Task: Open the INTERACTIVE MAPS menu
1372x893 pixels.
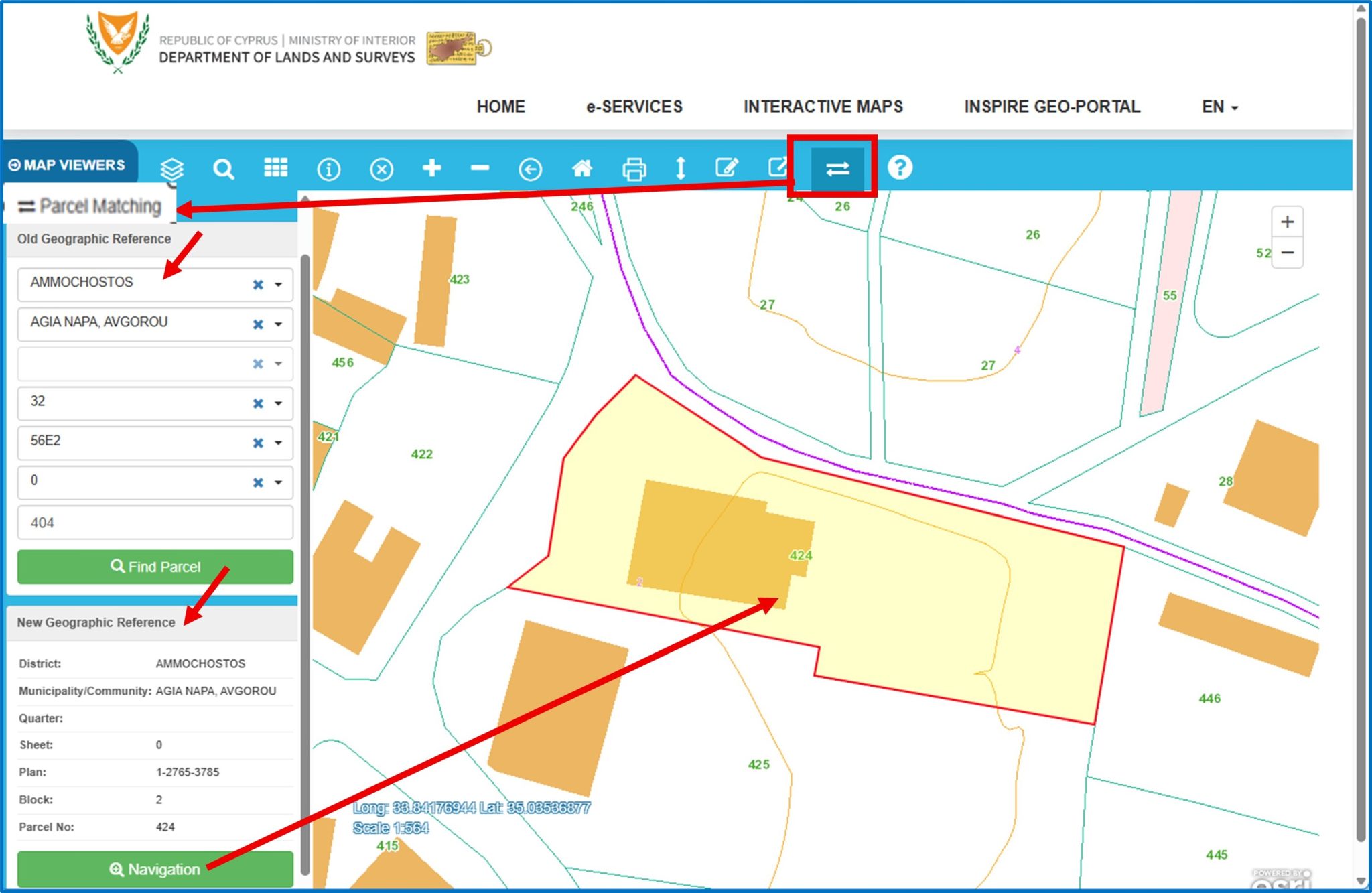Action: 823,107
